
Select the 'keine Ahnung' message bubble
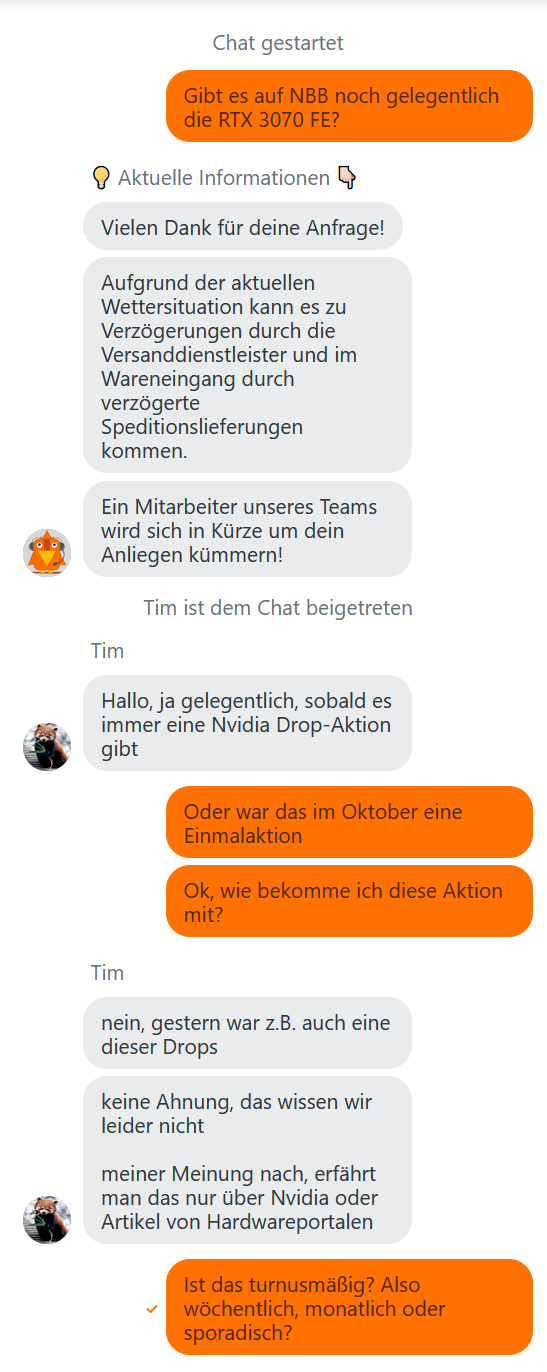247,1160
